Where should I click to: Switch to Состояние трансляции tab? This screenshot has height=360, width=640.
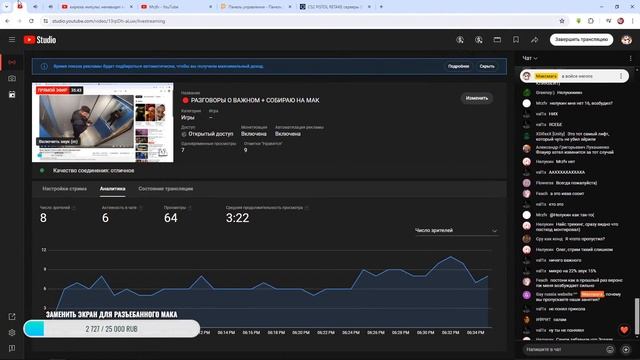[166, 189]
